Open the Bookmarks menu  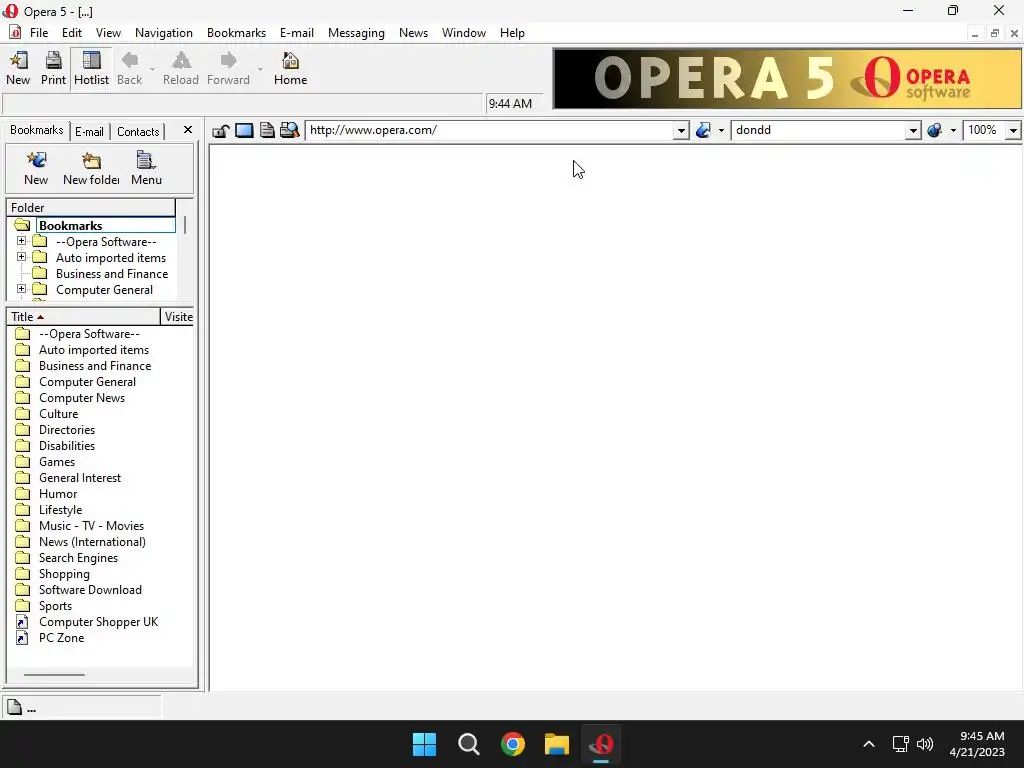[x=236, y=33]
